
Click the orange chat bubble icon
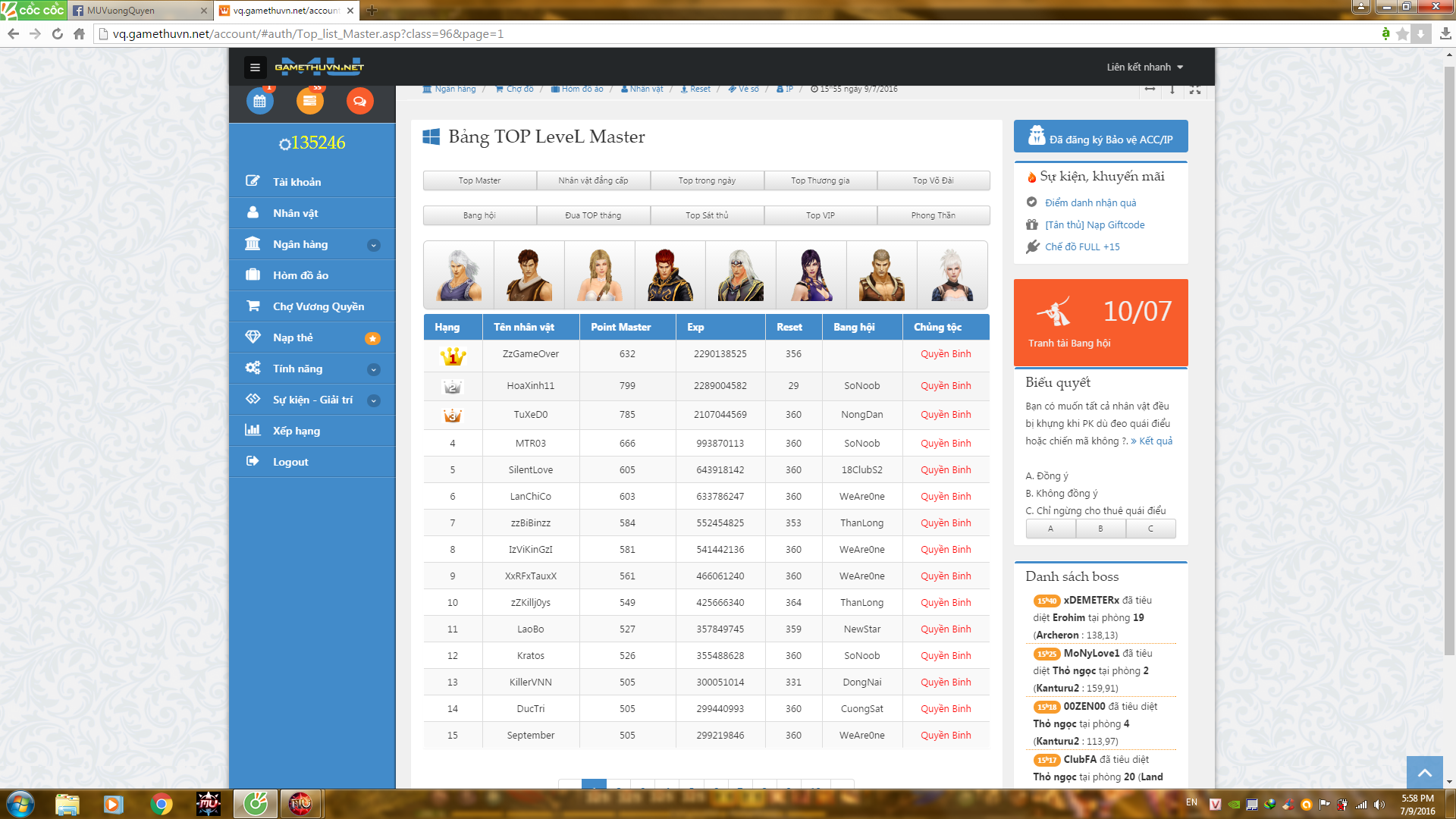359,101
